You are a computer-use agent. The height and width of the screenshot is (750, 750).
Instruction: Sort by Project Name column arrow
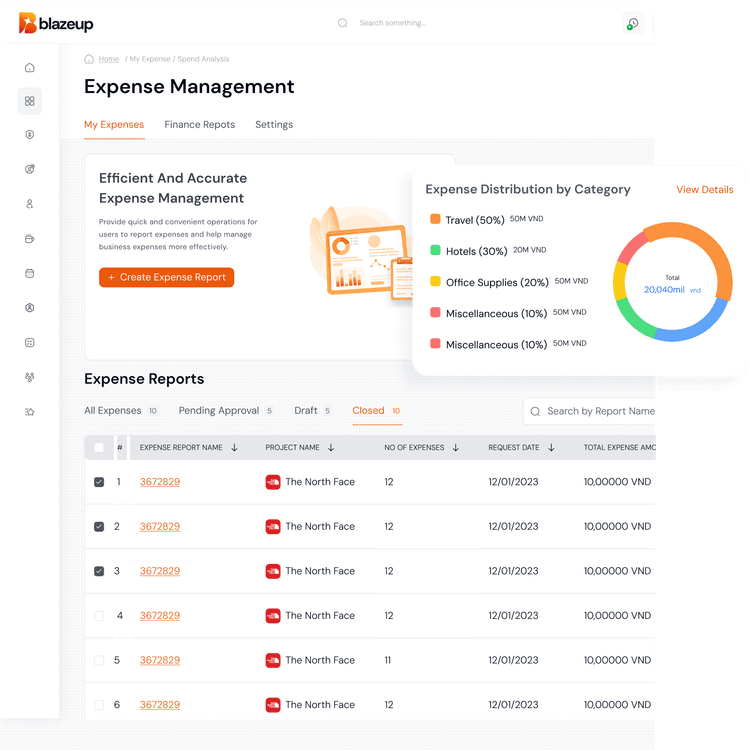coord(331,448)
